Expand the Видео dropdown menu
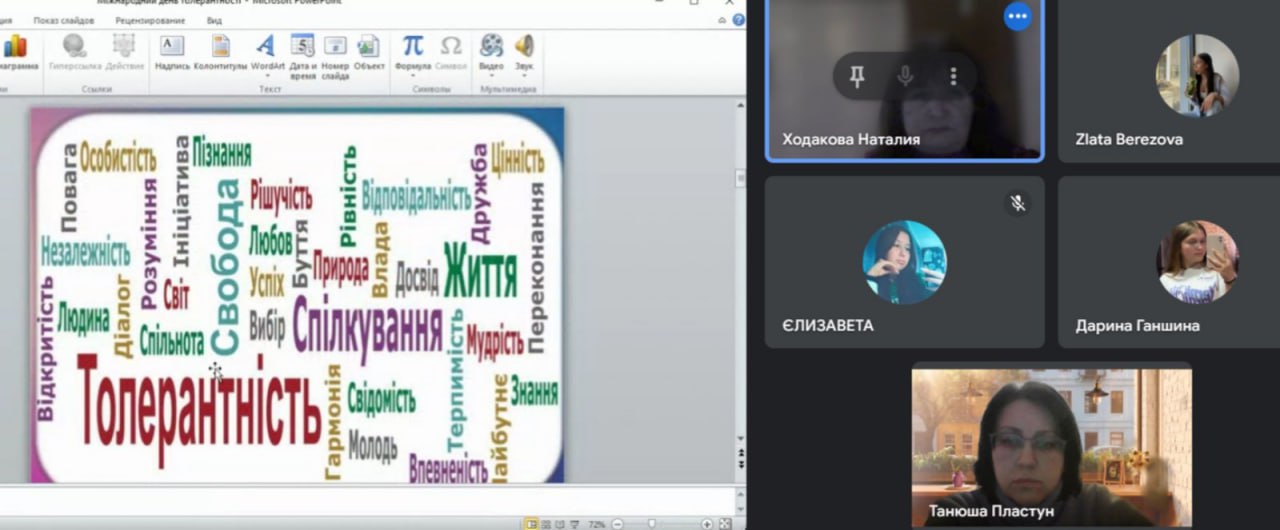Screen dimensions: 1280x530 click(x=491, y=75)
